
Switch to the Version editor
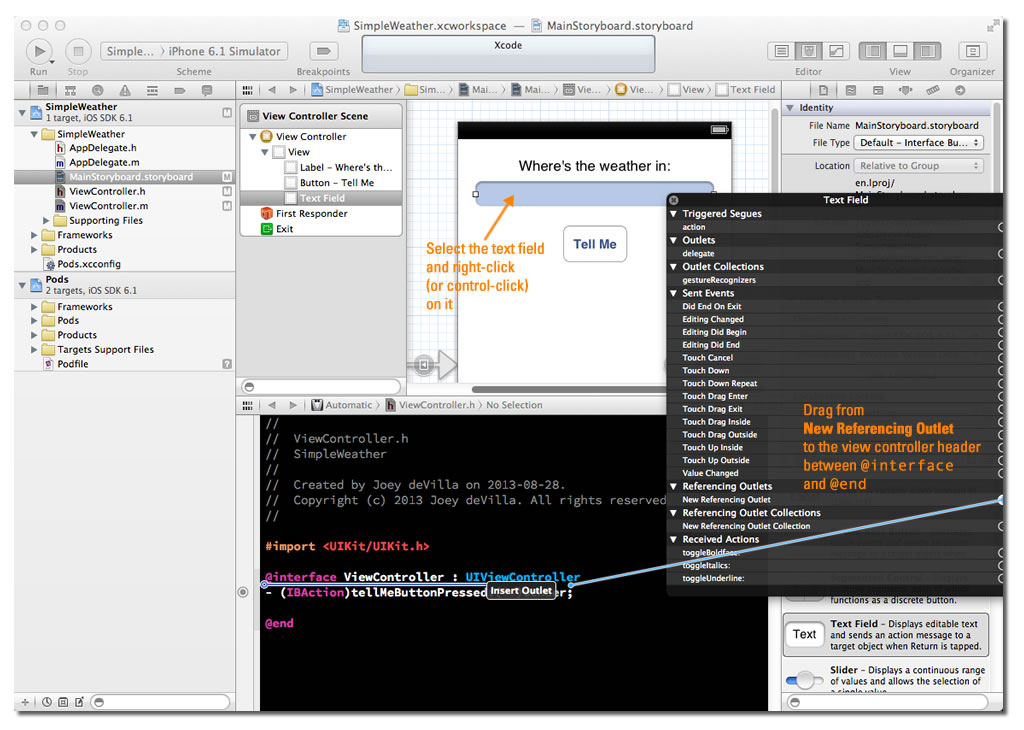click(836, 51)
